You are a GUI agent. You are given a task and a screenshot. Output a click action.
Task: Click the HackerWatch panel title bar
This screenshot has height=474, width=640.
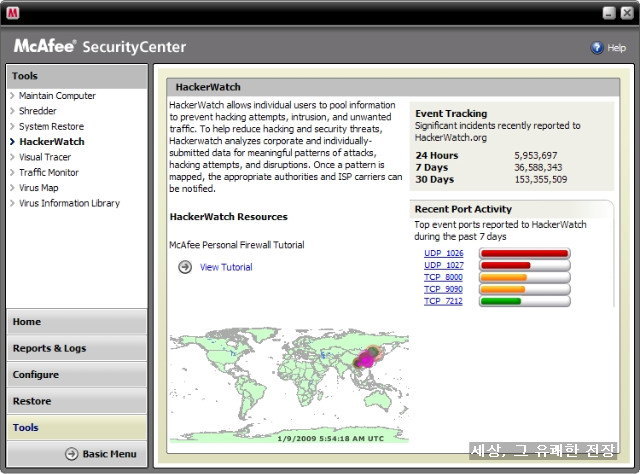tap(393, 87)
